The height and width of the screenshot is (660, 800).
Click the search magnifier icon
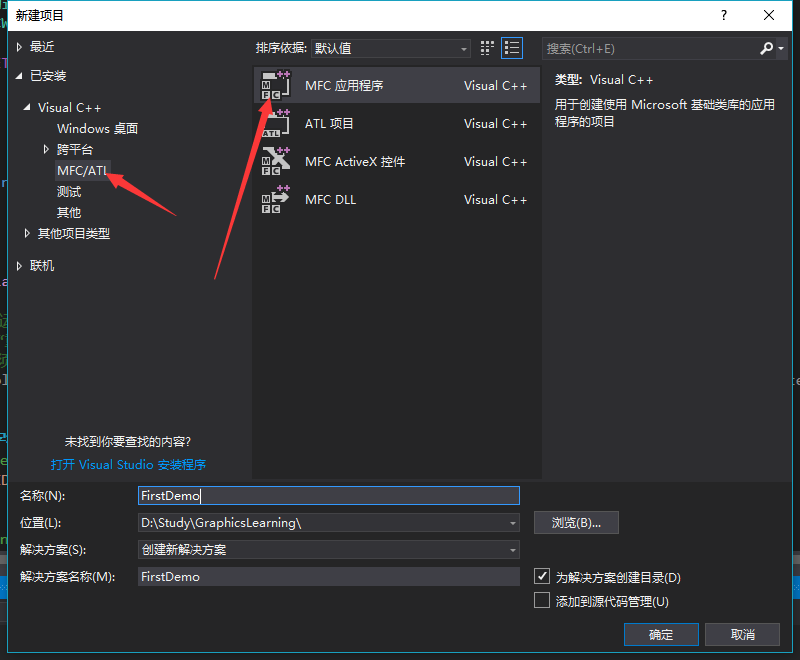tap(764, 47)
